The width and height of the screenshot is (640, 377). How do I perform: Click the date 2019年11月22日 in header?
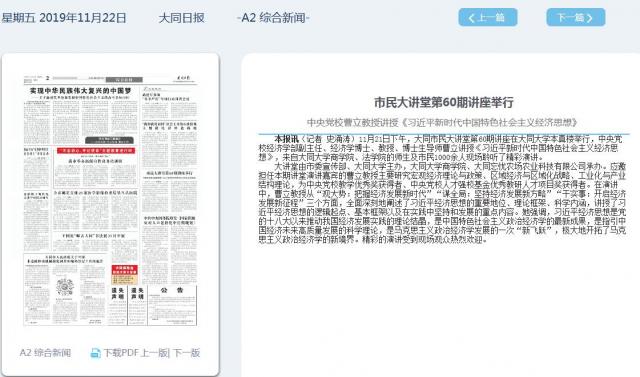coord(83,18)
